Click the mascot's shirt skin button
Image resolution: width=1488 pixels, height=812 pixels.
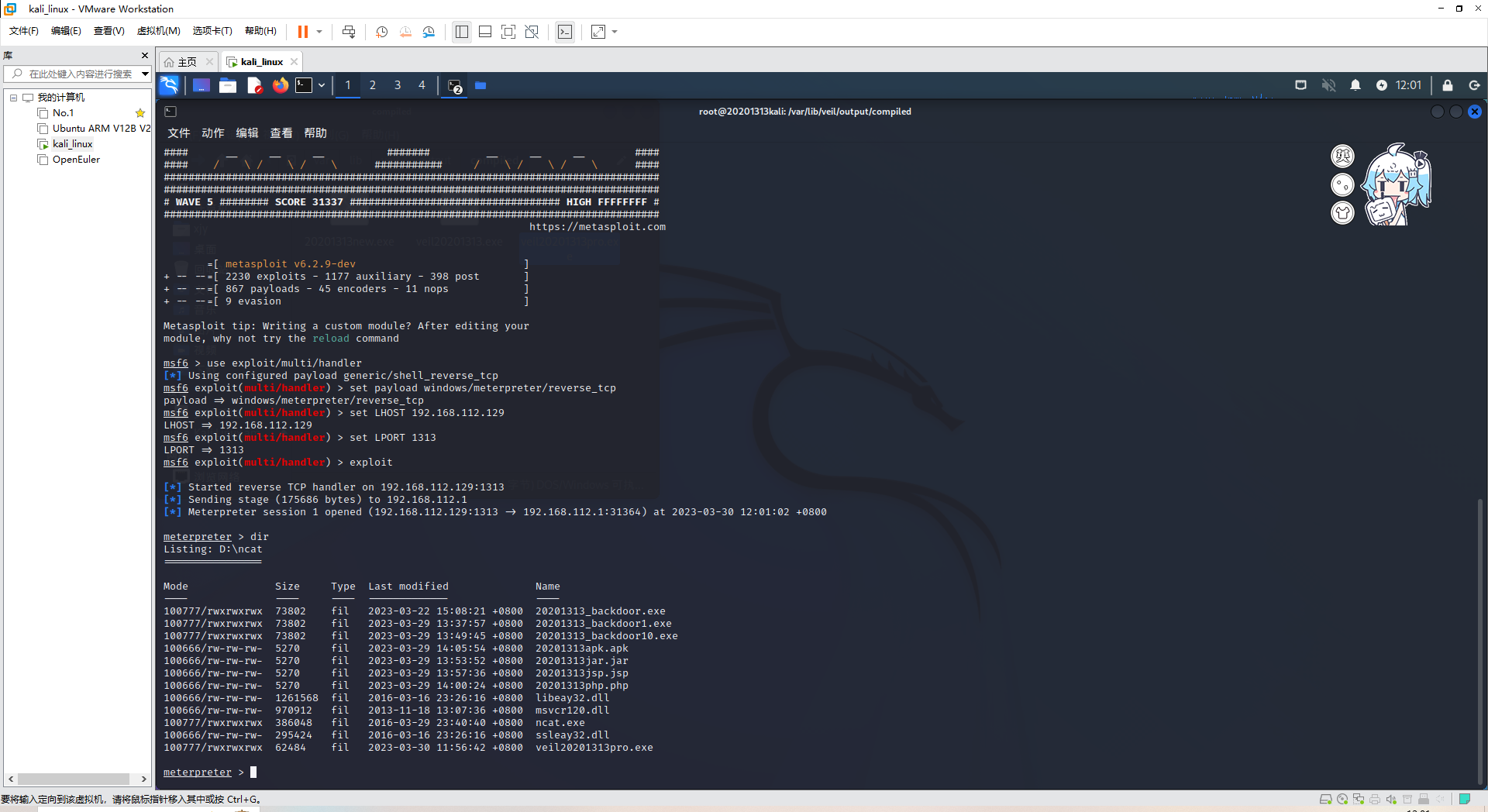[1343, 212]
